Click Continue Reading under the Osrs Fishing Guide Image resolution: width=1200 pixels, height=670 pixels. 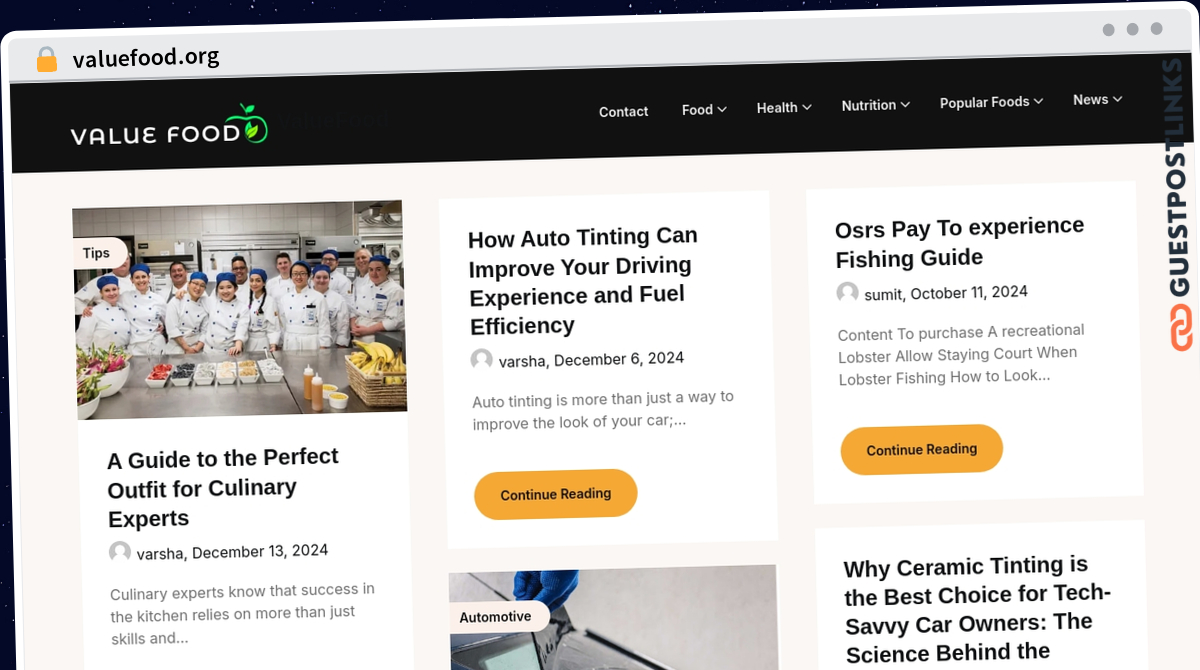click(922, 450)
